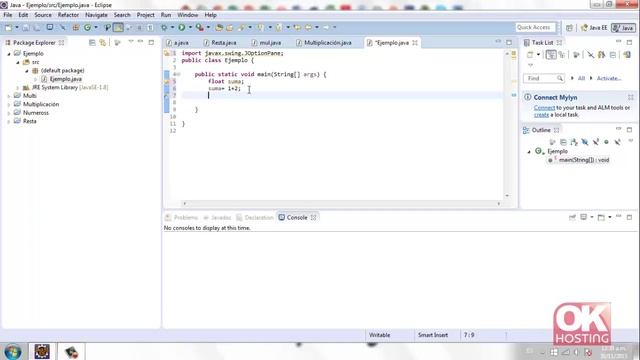The width and height of the screenshot is (640, 360).
Task: Close the Ejemplo.java editor tab
Action: [x=415, y=42]
